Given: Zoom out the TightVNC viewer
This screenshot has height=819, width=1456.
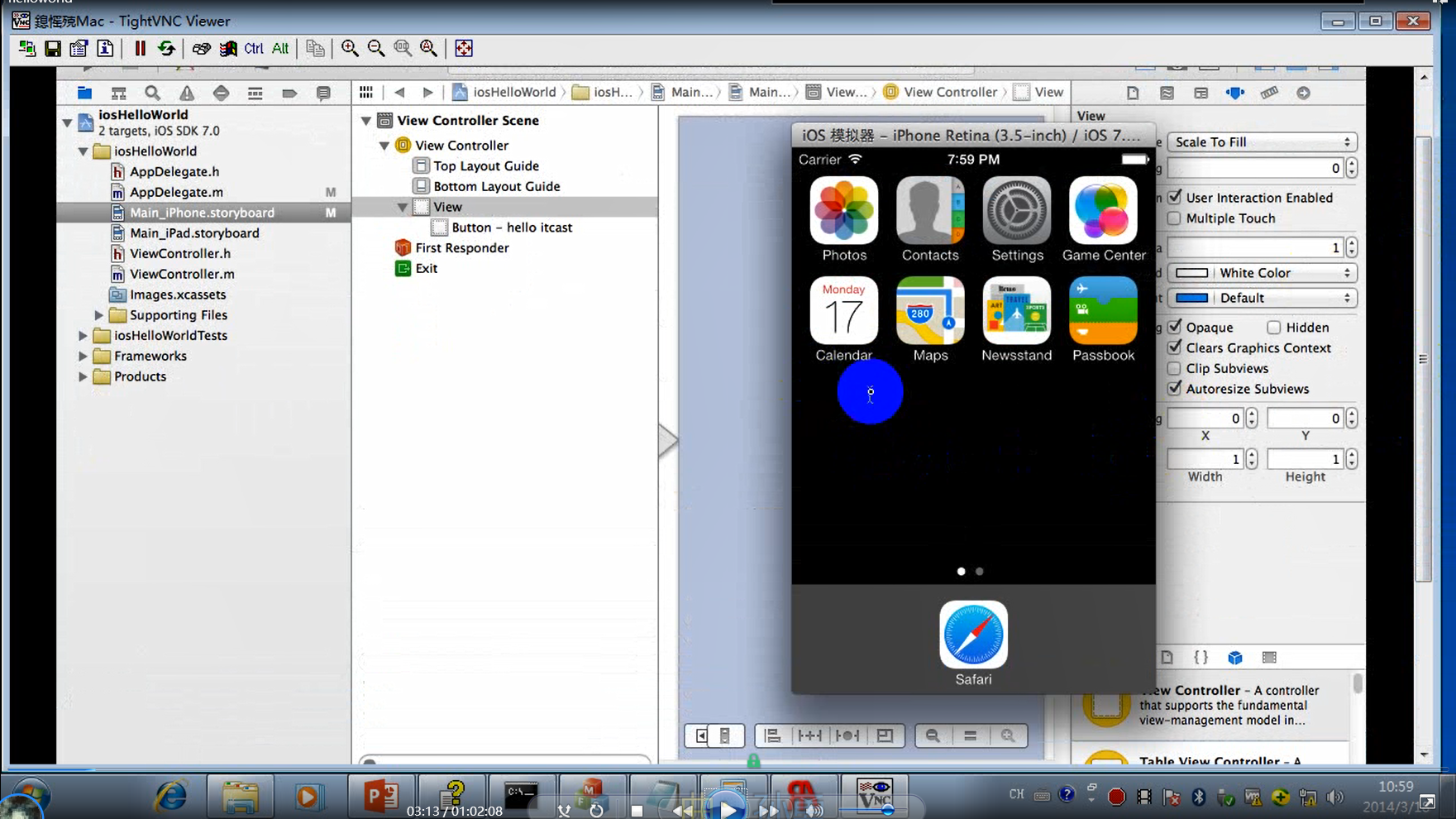Looking at the screenshot, I should (376, 49).
